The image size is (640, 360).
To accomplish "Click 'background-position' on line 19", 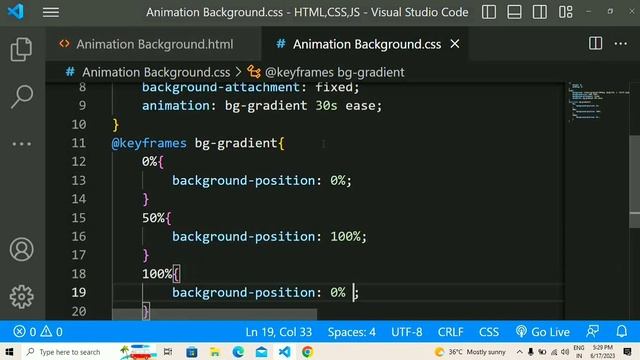I will point(243,293).
